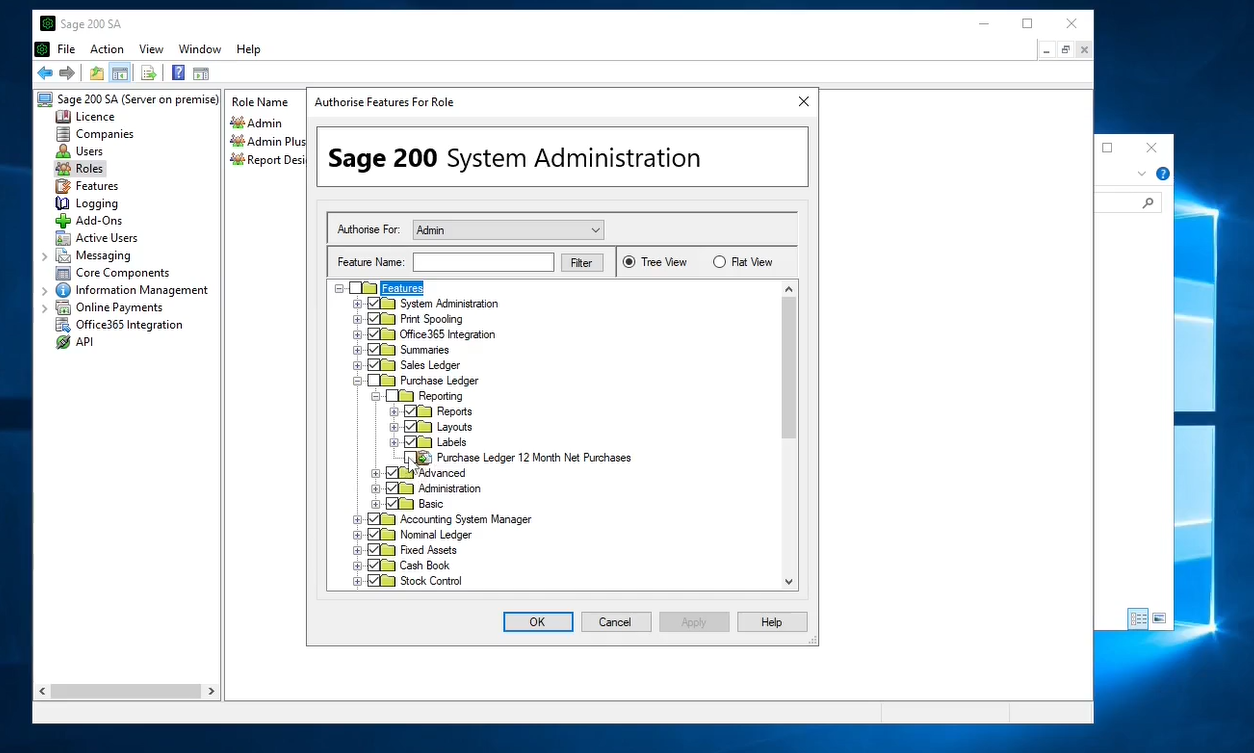Uncheck the Sales Ledger checkbox
This screenshot has width=1254, height=753.
point(375,365)
